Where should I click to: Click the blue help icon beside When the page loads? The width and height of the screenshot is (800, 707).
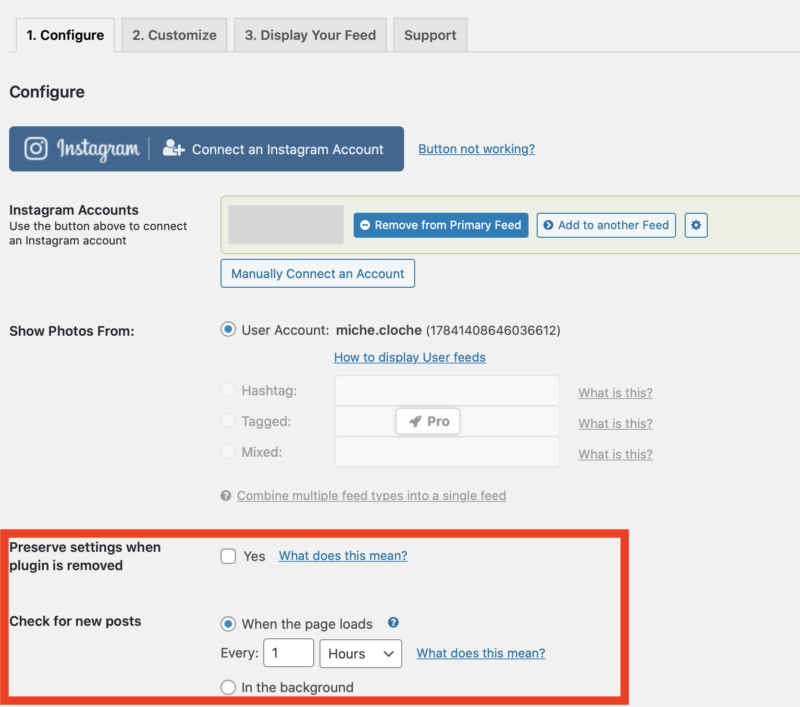click(x=393, y=622)
